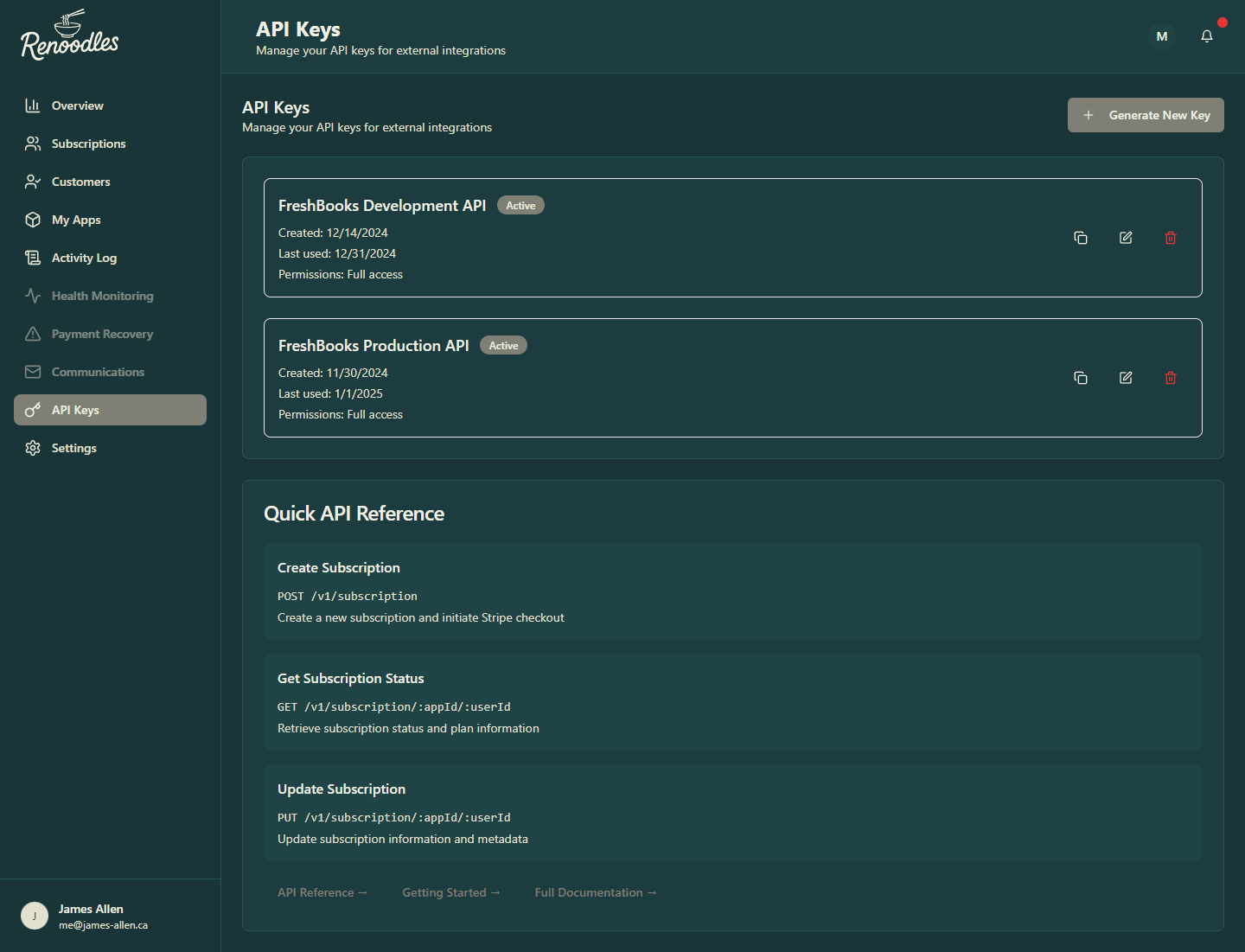Open notifications via the bell icon
Image resolution: width=1245 pixels, height=952 pixels.
tap(1207, 35)
